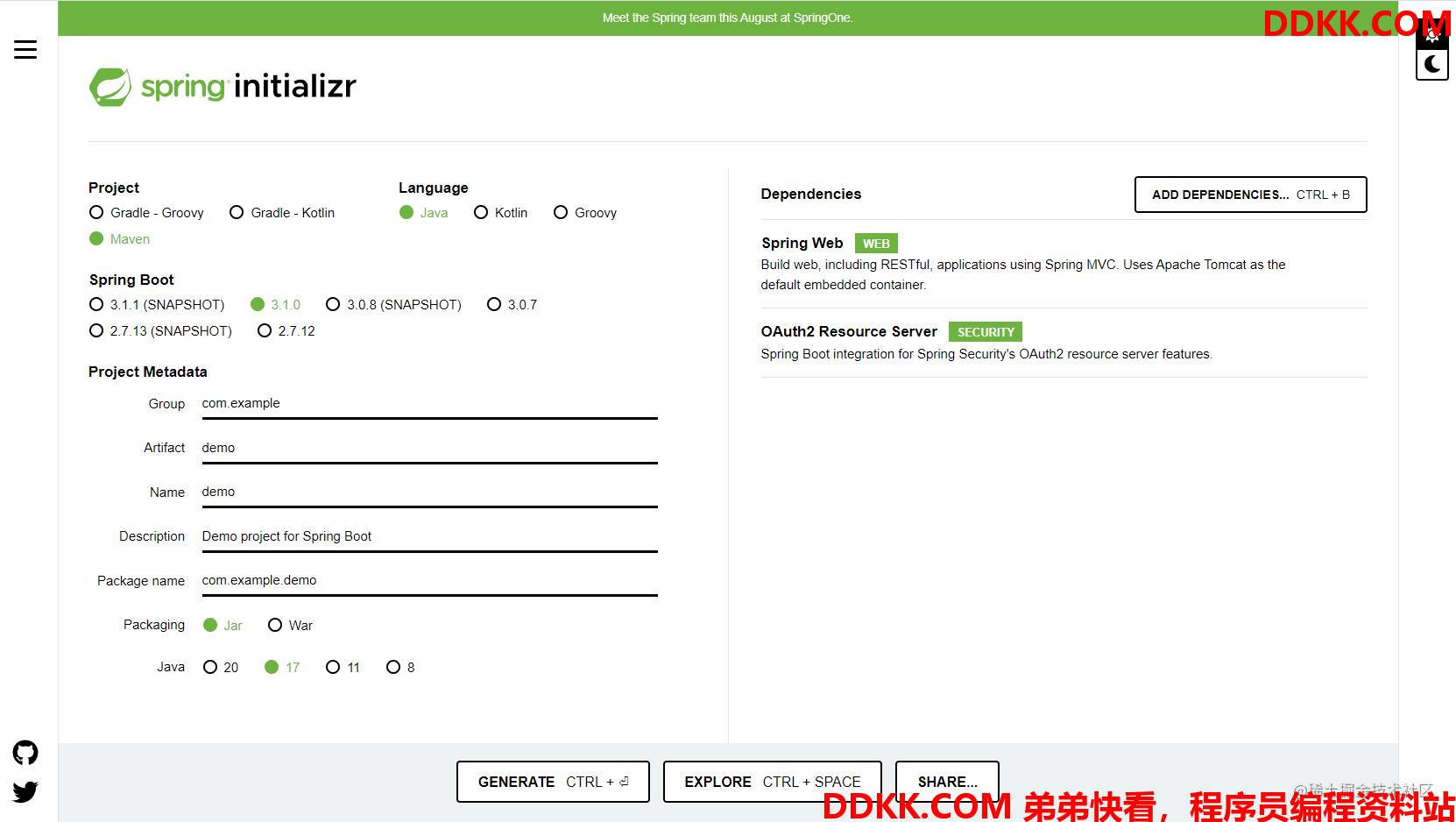Select Spring Boot 2.7.13 (SNAPSHOT)

click(160, 331)
